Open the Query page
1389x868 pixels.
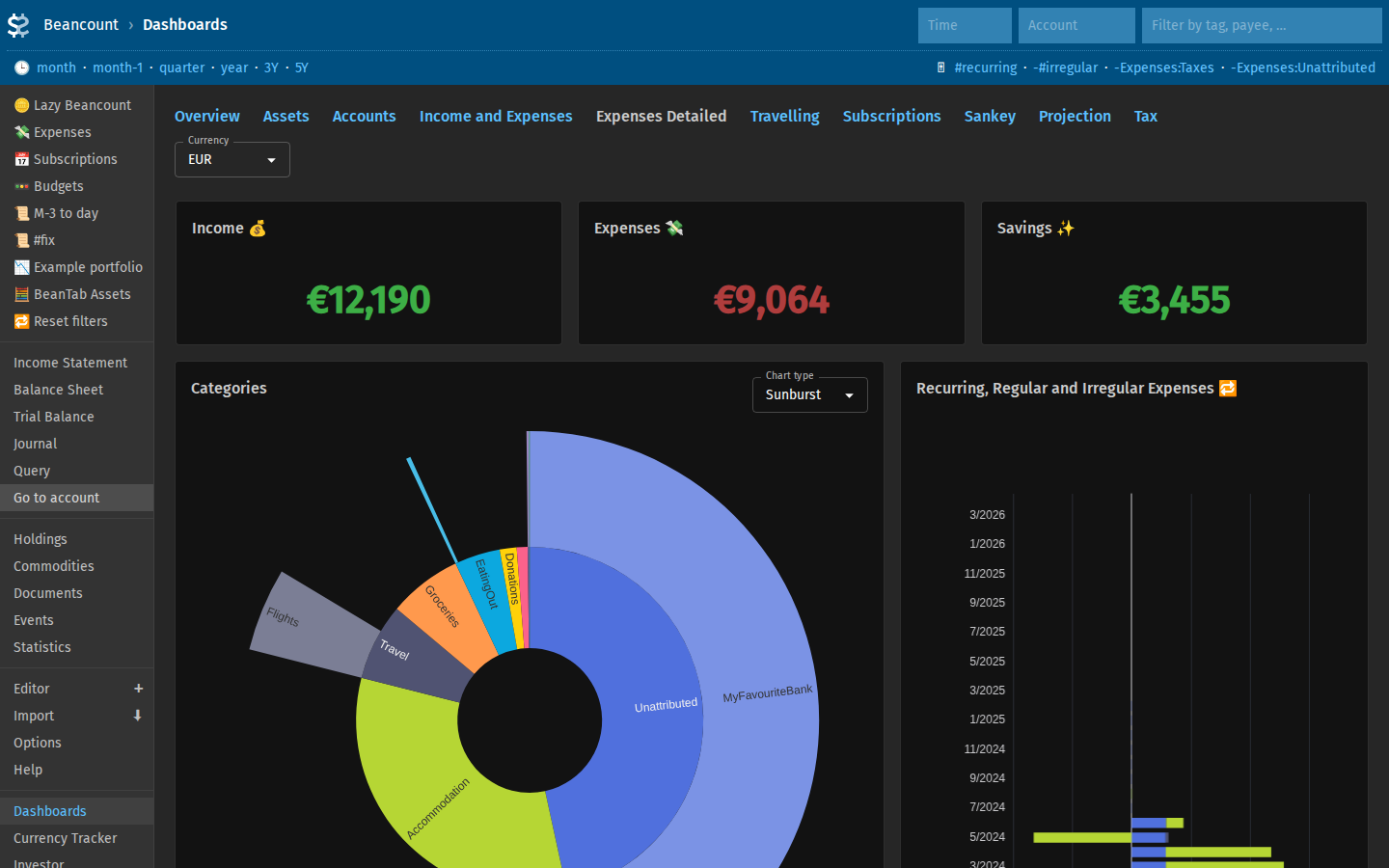[x=77, y=471]
